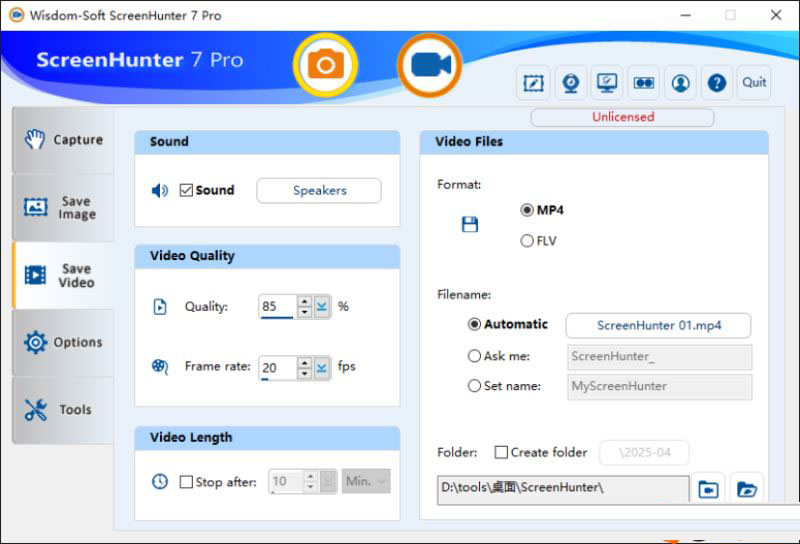Uncheck the Sound checkbox
800x544 pixels.
click(186, 190)
